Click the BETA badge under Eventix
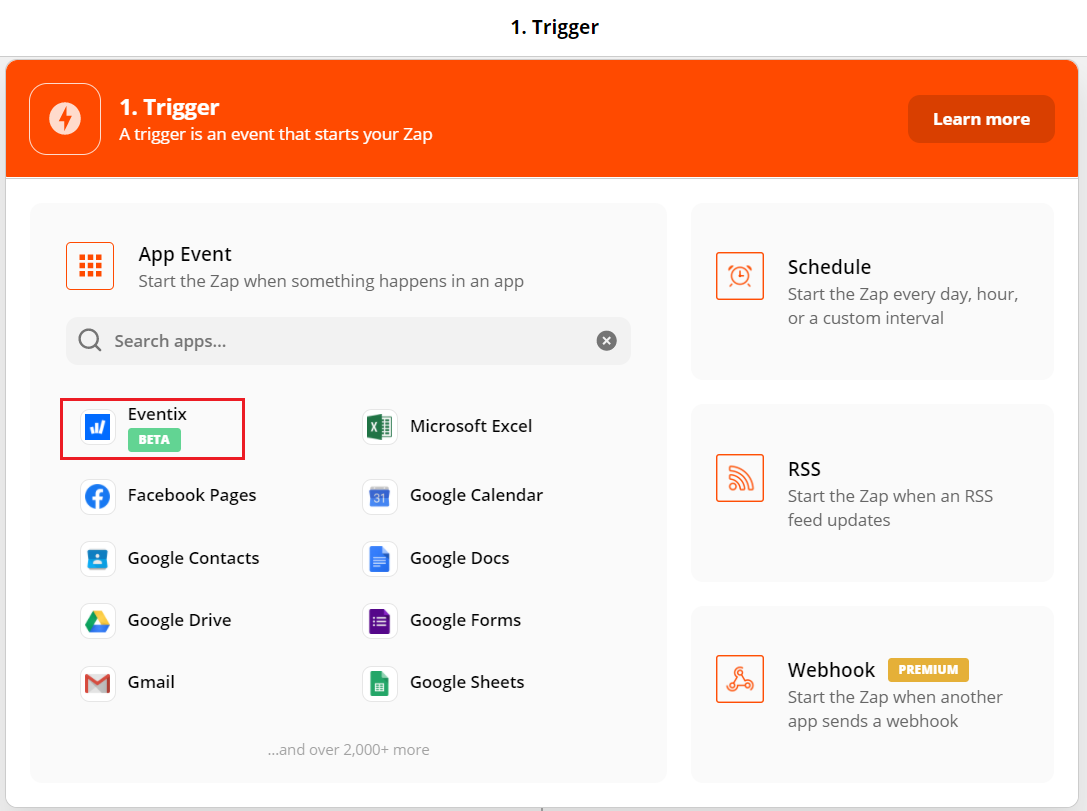 pos(155,439)
